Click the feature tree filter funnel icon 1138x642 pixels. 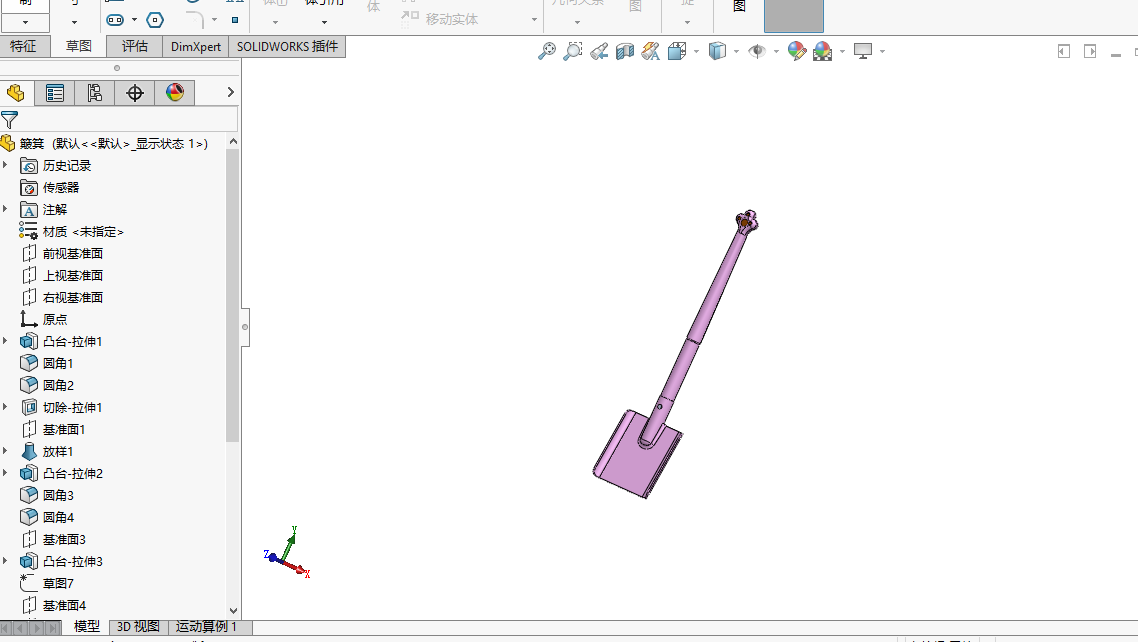point(9,120)
